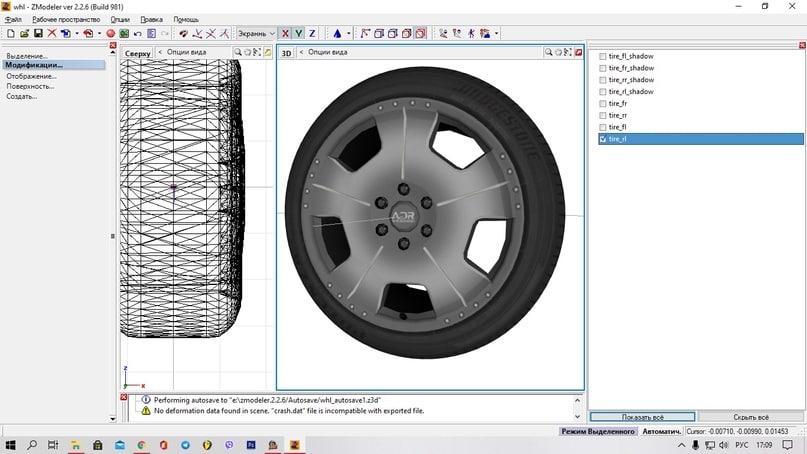
Task: Click the Undo arrow icon
Action: [138, 33]
